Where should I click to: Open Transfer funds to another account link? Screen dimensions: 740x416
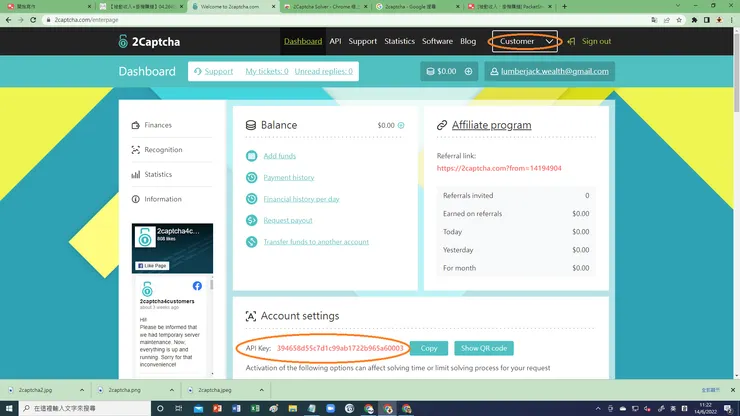pos(316,242)
